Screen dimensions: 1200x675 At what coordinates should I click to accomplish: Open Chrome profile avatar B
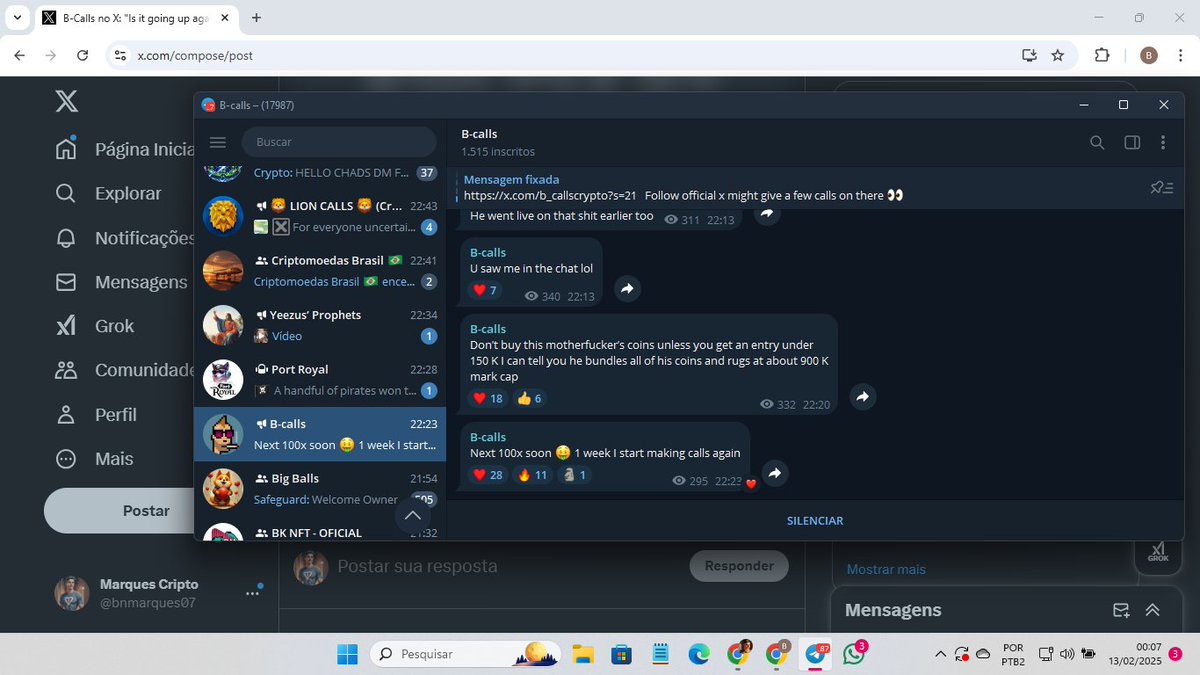[x=1149, y=55]
